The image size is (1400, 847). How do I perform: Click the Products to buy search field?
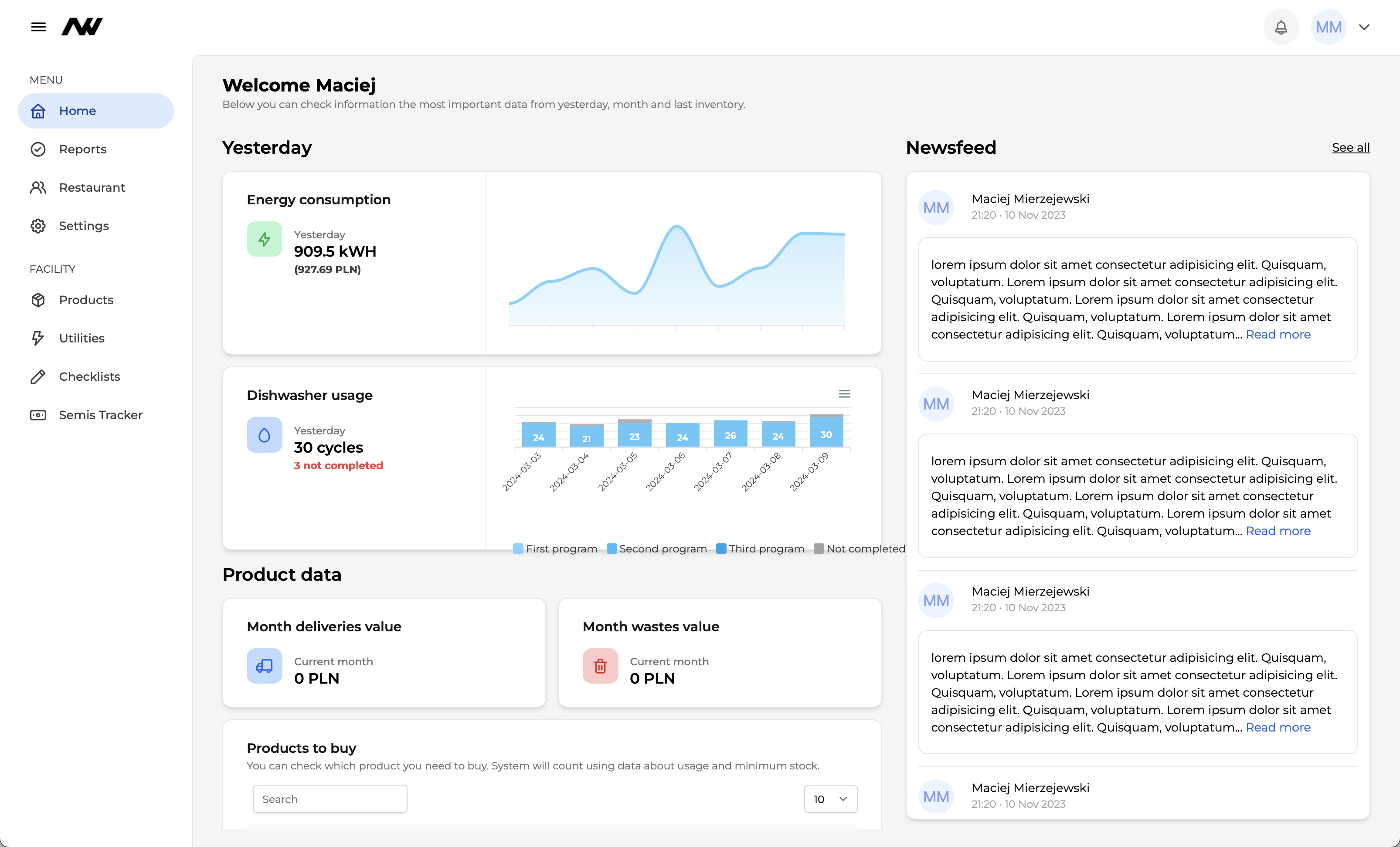[330, 799]
